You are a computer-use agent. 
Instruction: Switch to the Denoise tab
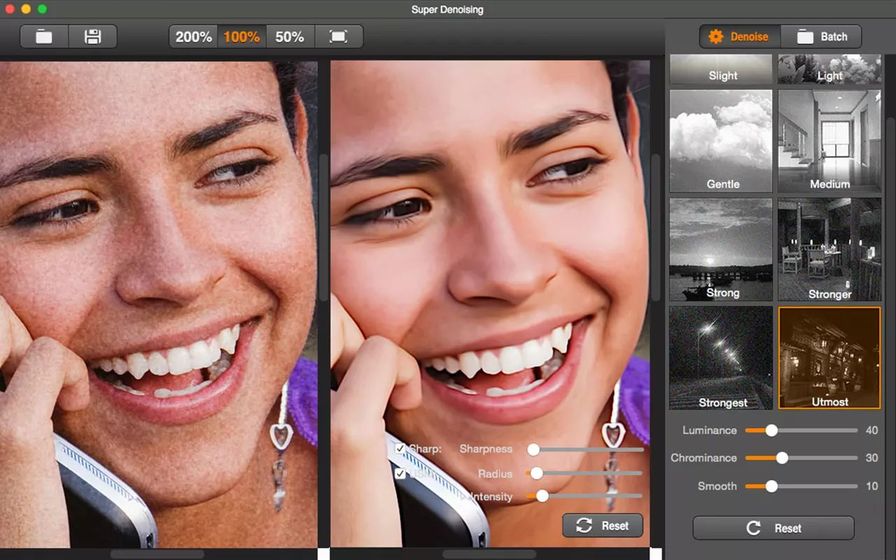point(740,37)
